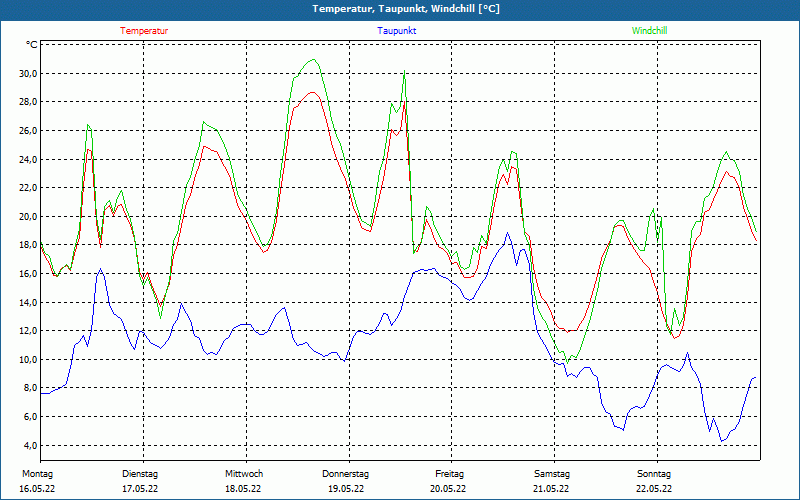Click the 6,0 y-axis value

pyautogui.click(x=30, y=417)
